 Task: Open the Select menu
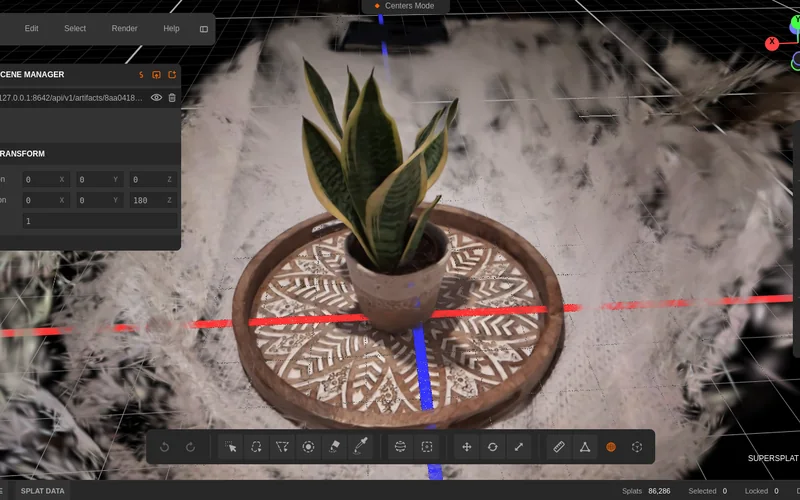tap(75, 29)
